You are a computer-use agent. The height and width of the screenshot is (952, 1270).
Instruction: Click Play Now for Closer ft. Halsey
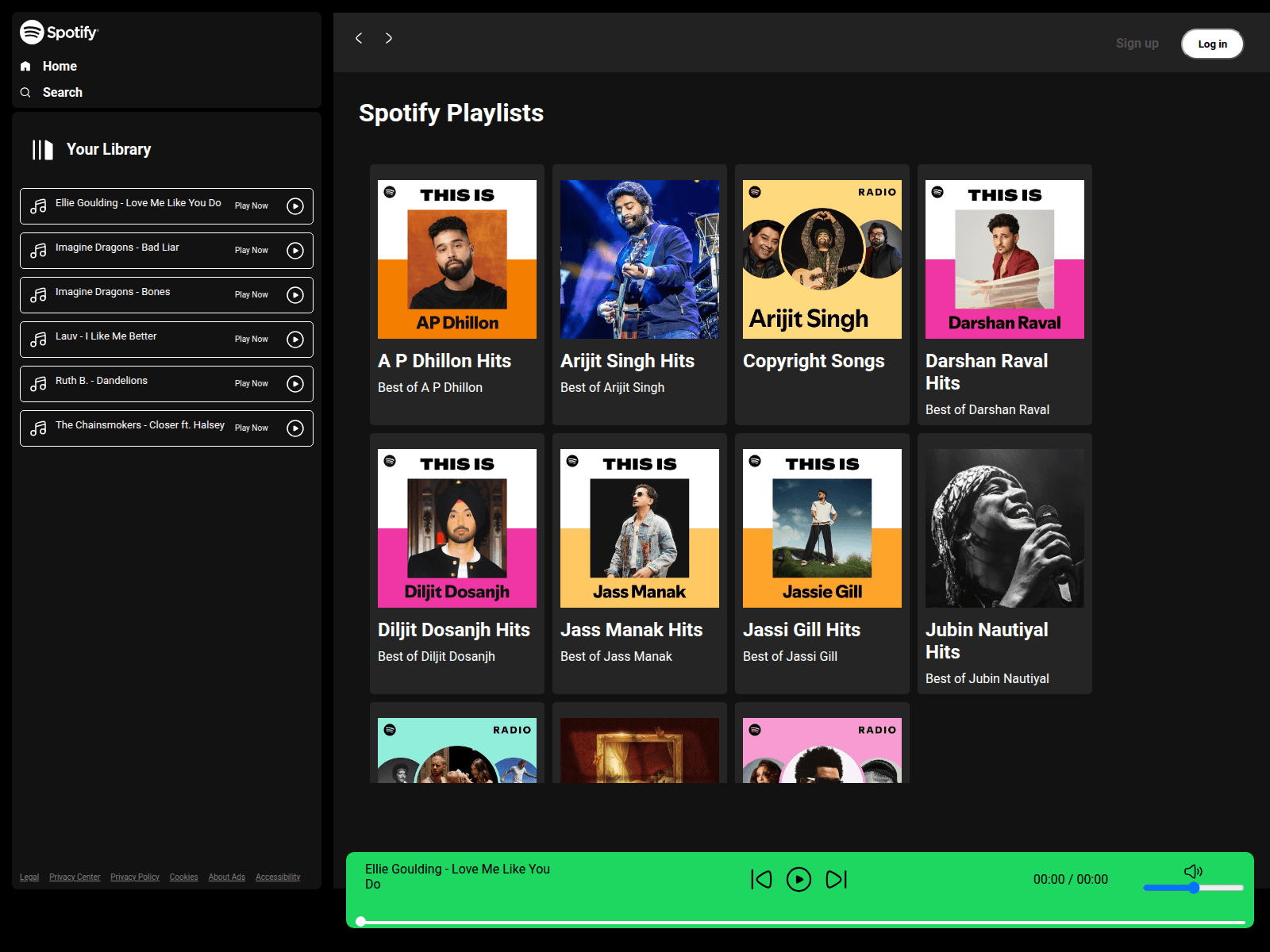coord(252,428)
